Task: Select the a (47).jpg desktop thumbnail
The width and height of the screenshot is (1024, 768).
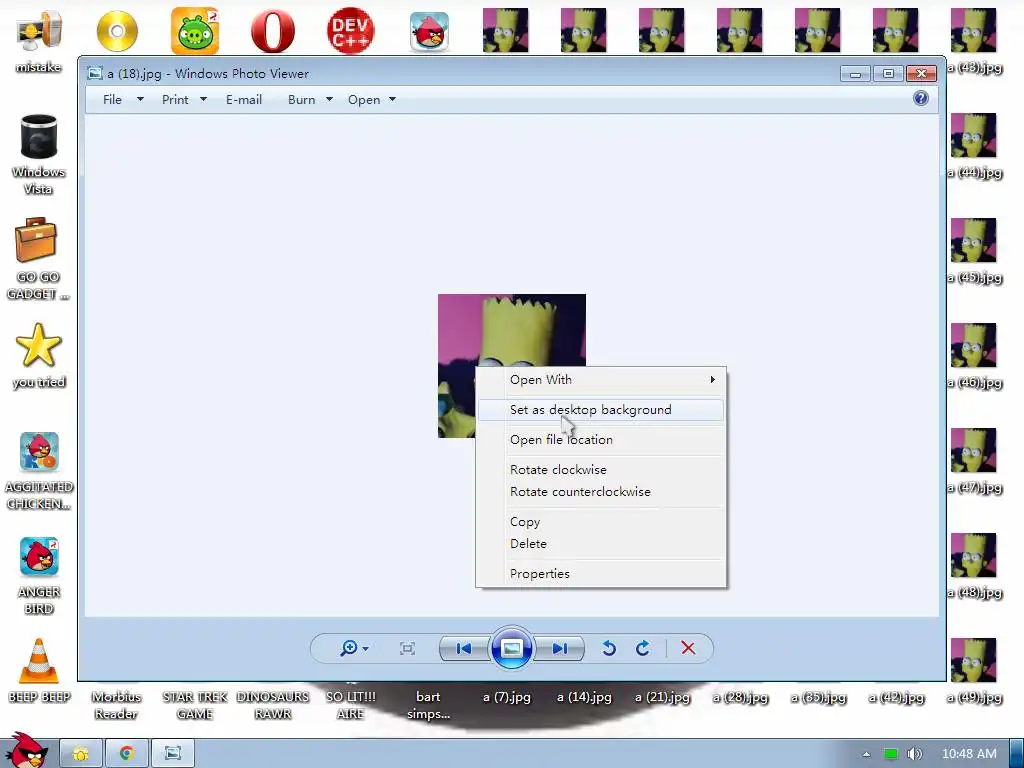Action: (x=974, y=451)
